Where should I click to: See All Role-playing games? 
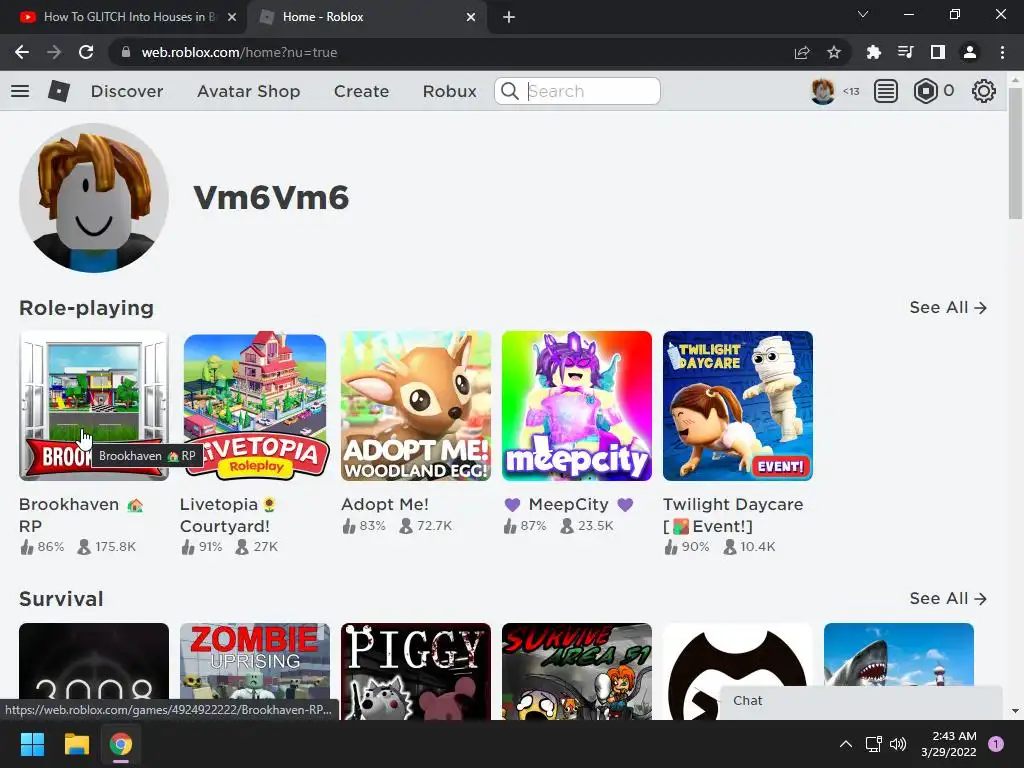click(x=948, y=308)
